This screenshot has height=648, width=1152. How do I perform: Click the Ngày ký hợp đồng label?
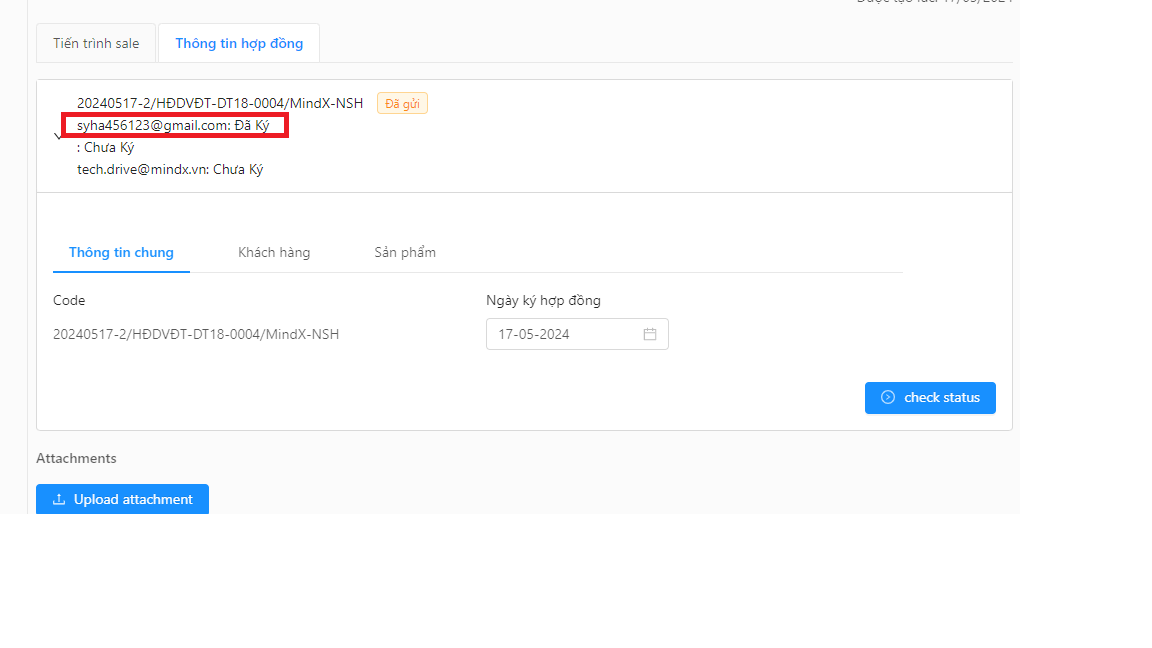click(x=543, y=300)
